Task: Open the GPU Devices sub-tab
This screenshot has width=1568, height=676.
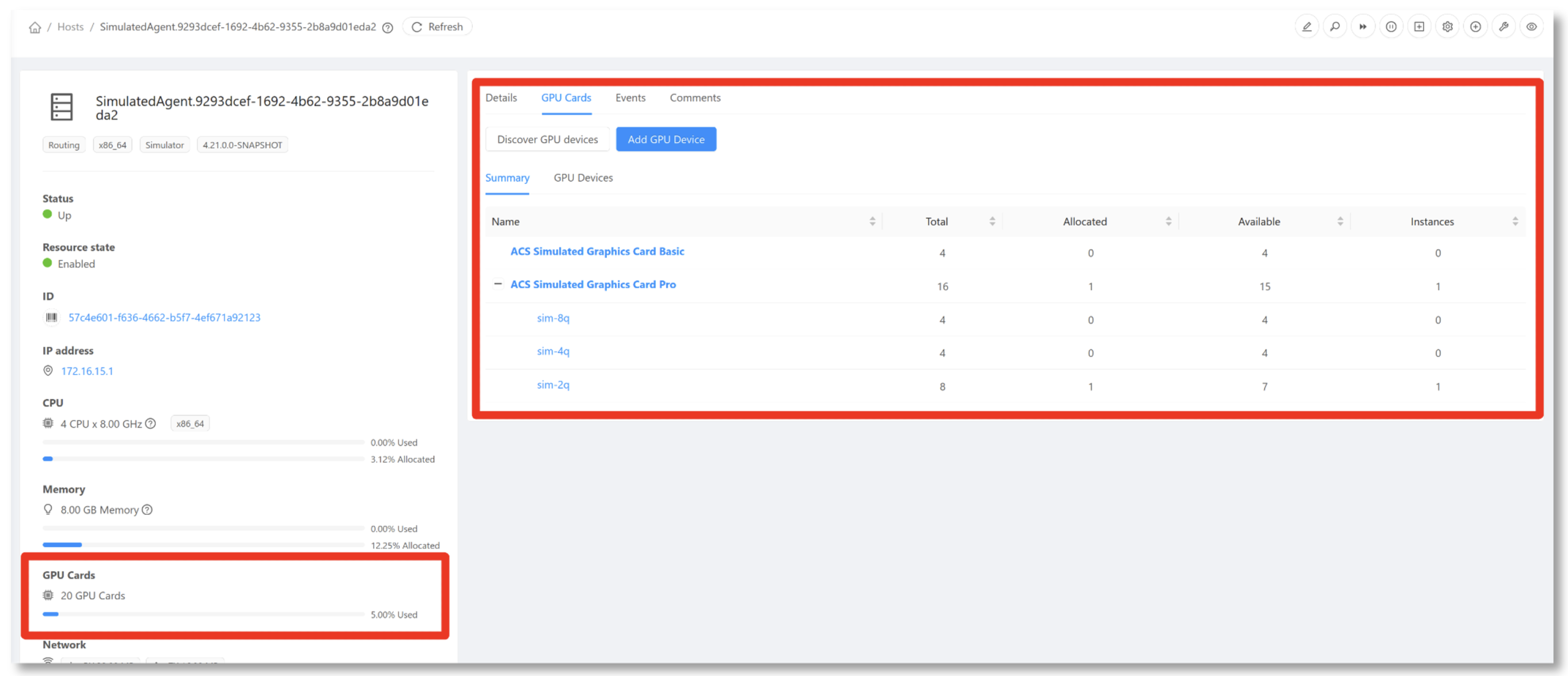Action: 583,178
